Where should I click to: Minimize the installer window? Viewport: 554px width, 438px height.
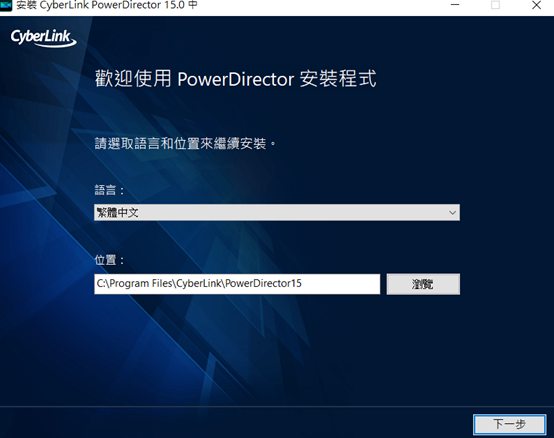point(455,5)
